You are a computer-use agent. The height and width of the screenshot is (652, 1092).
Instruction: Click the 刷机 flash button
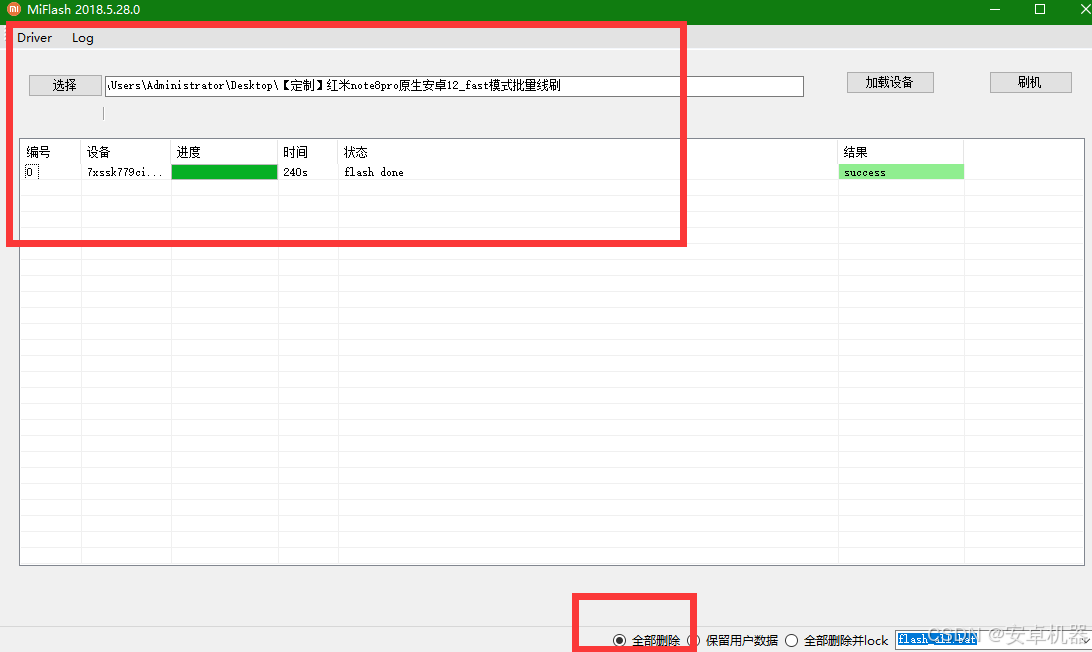[1030, 82]
